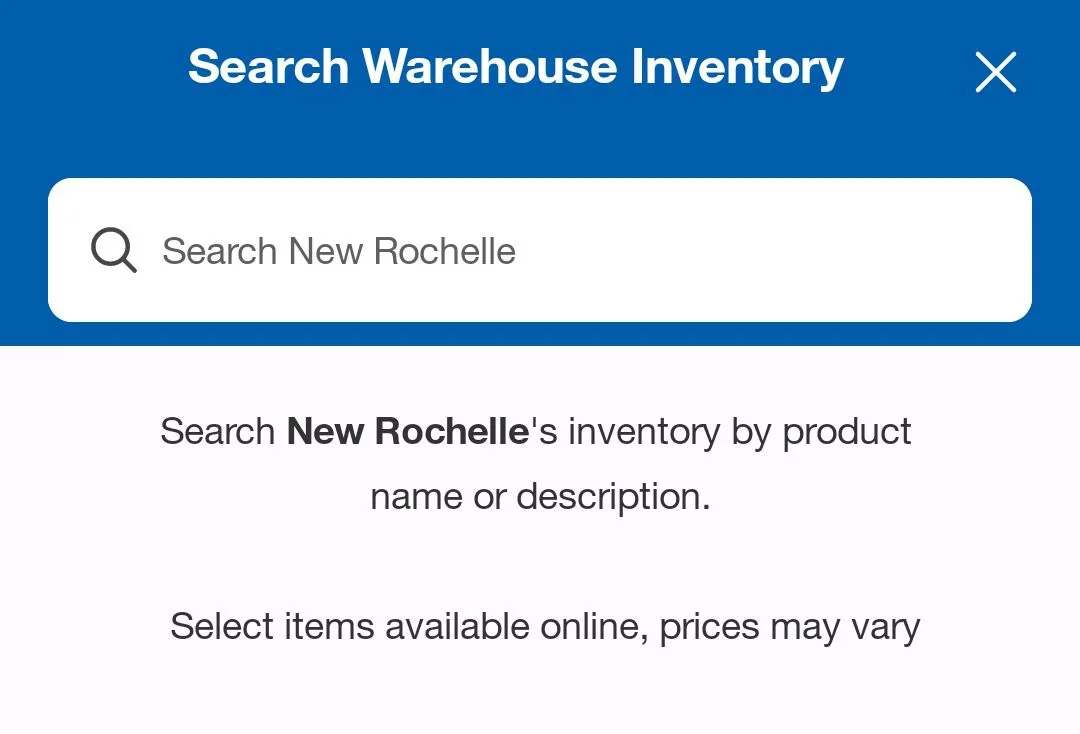This screenshot has width=1080, height=734.
Task: Click the empty right side of search box
Action: coord(850,250)
